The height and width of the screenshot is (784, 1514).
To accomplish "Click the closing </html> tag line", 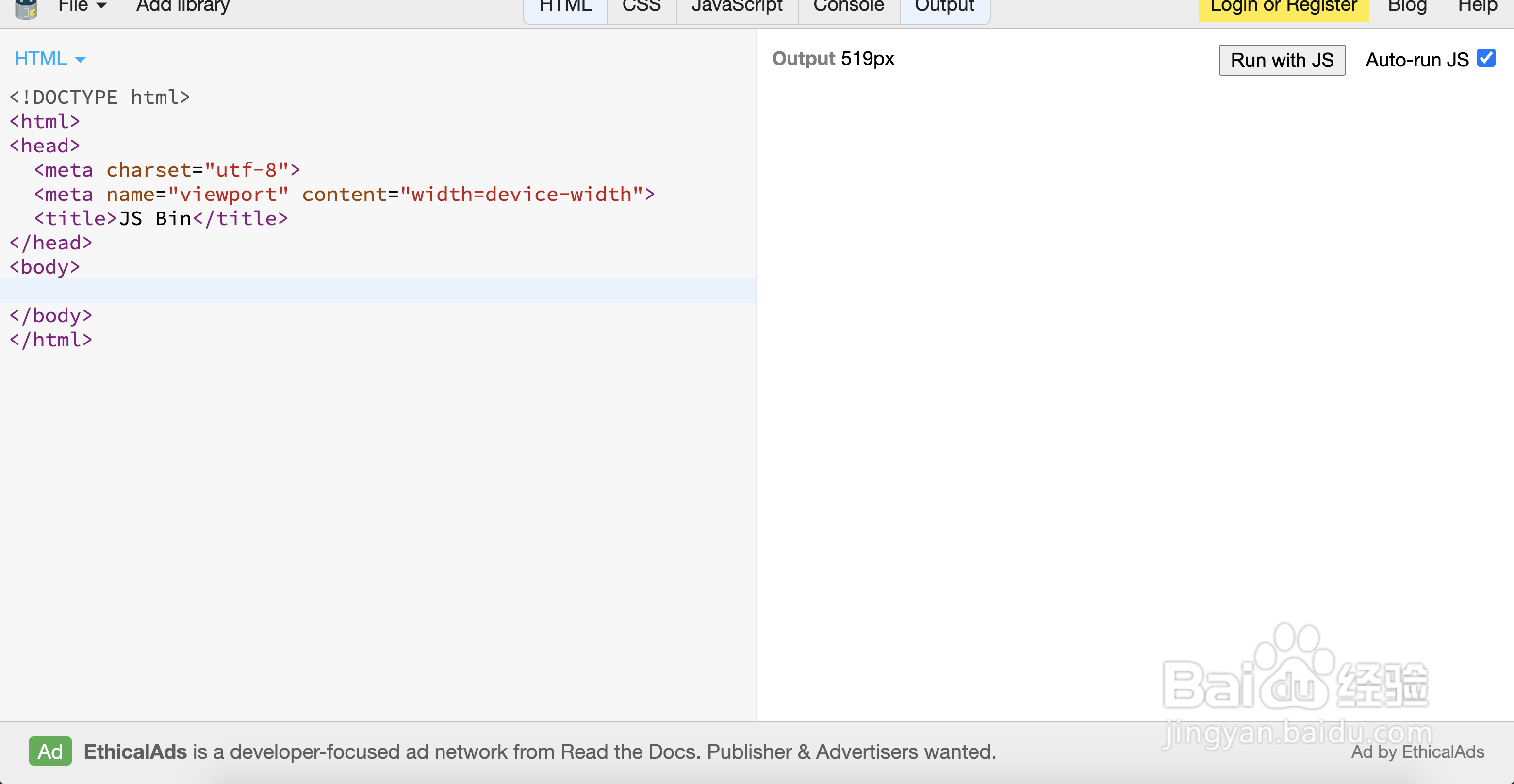I will click(x=50, y=340).
